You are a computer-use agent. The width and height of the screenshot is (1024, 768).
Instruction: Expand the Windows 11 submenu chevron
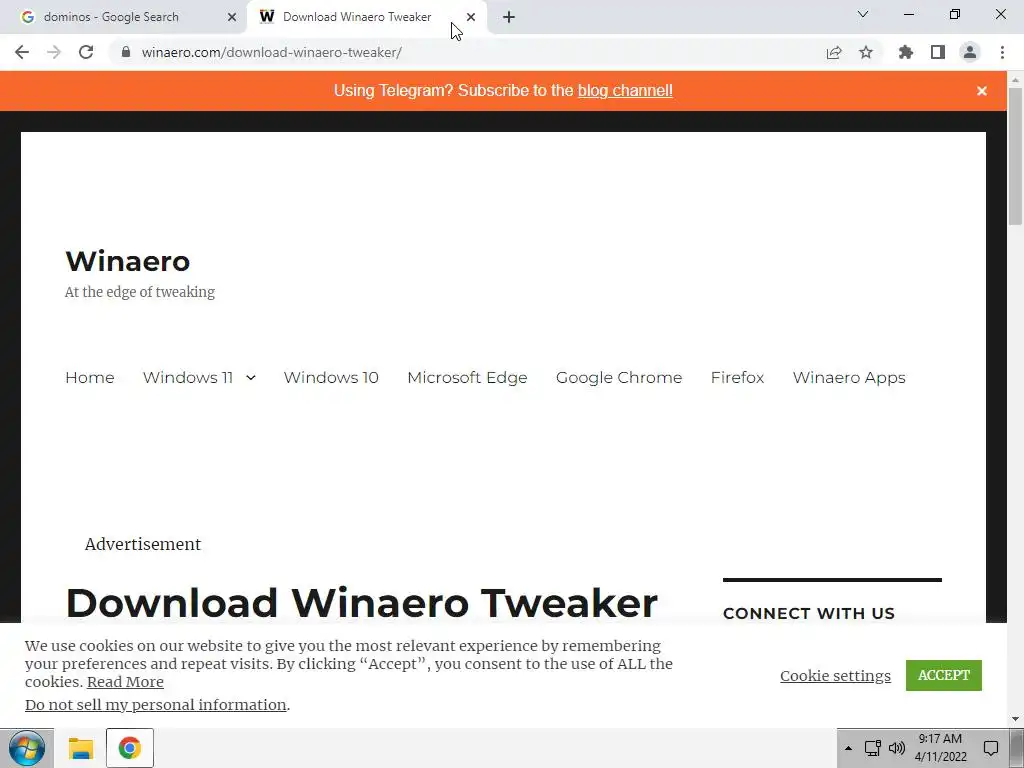[251, 377]
